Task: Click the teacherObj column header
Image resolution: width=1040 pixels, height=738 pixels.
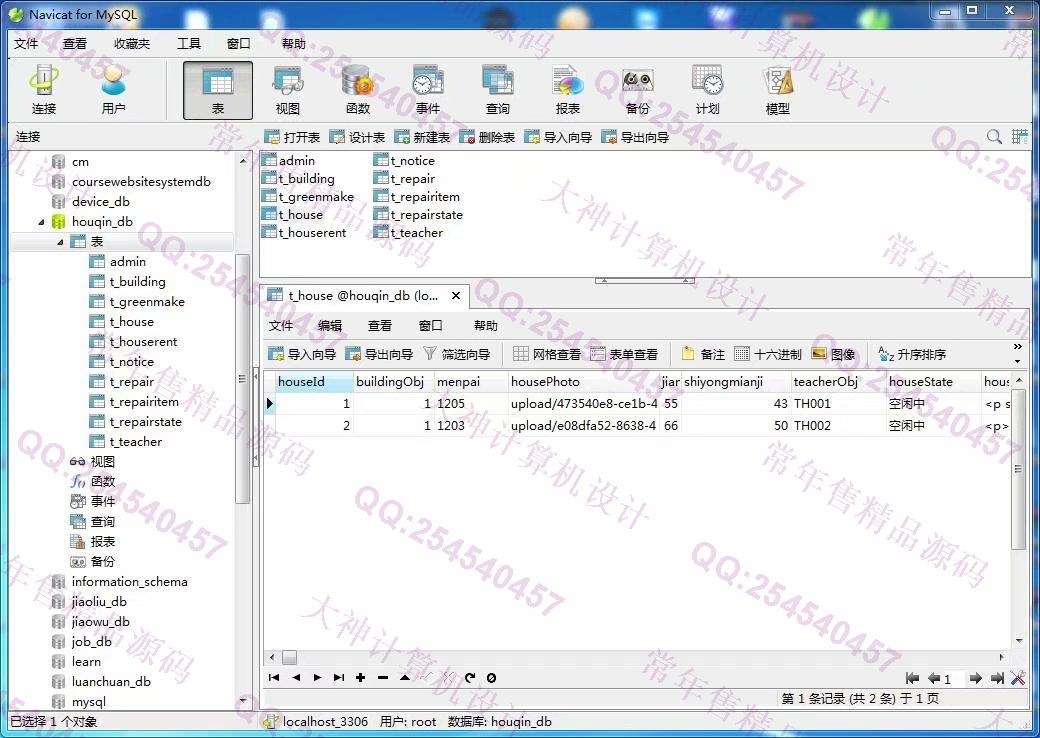Action: [x=838, y=382]
